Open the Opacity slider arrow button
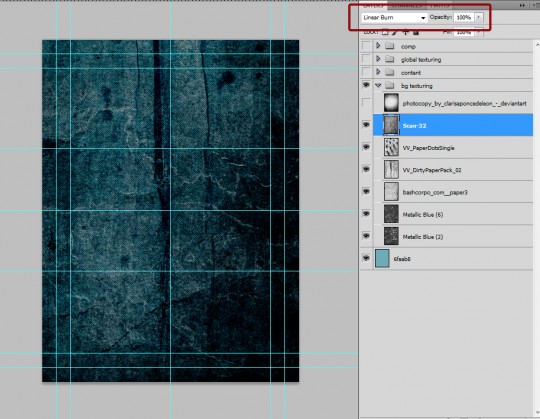540x419 pixels. pyautogui.click(x=479, y=18)
